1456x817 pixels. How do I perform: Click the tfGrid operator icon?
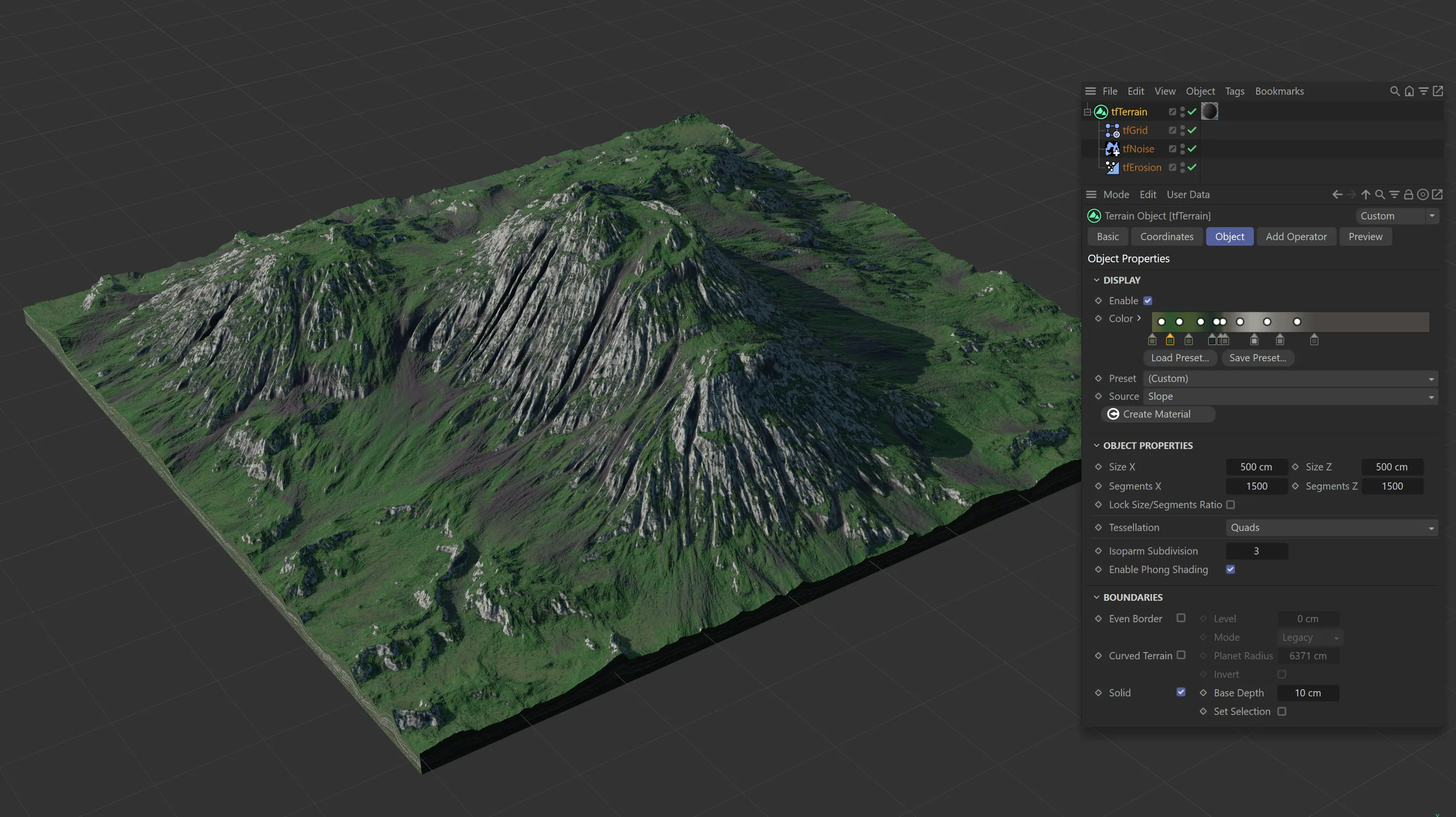coord(1112,131)
